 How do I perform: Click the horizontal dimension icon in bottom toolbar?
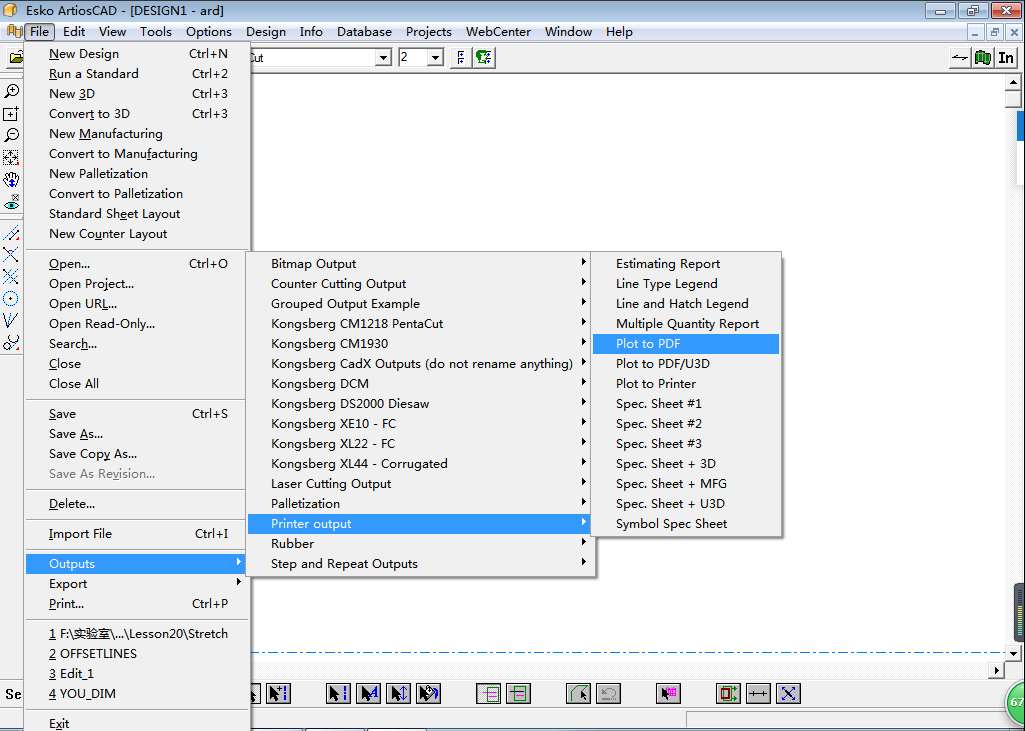click(x=758, y=693)
